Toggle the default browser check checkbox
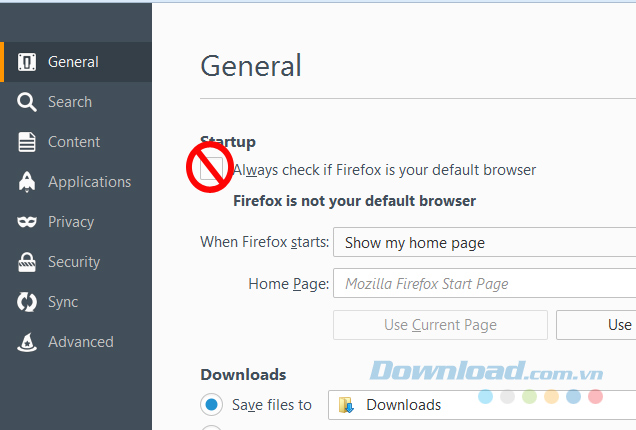 (211, 170)
